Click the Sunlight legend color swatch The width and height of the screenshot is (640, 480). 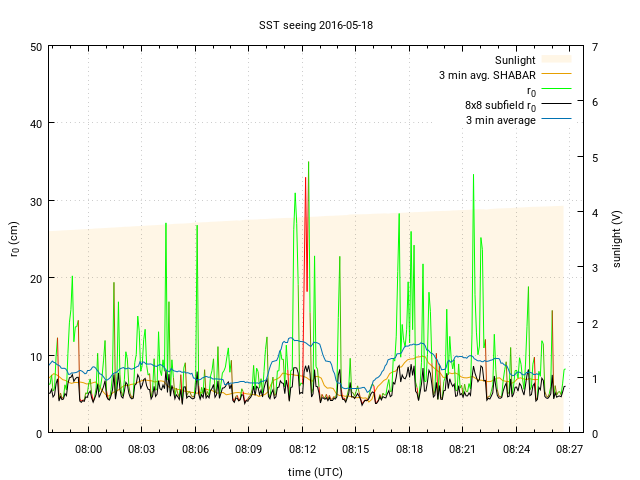(x=557, y=60)
